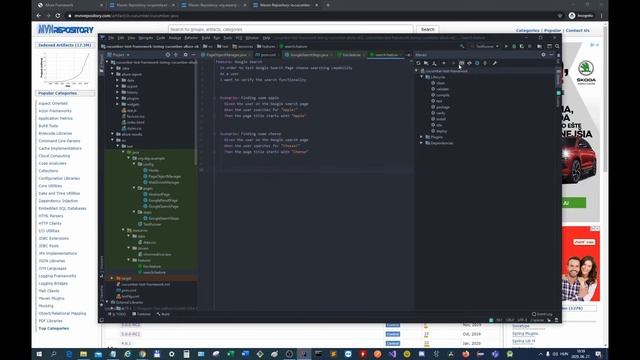The height and width of the screenshot is (360, 640).
Task: Open TestRunner run configuration dropdown
Action: coord(485,47)
